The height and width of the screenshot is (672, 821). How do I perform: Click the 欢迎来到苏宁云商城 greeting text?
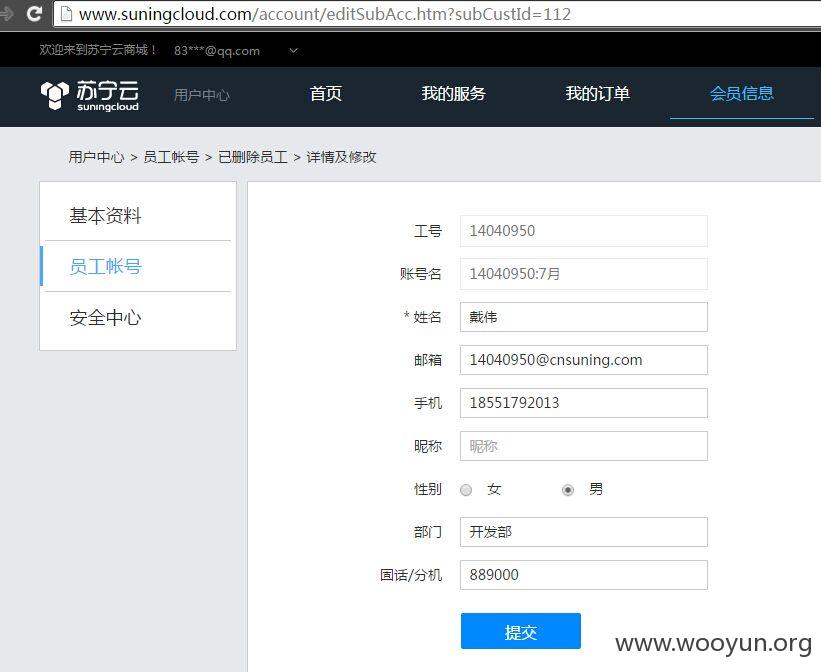coord(97,50)
